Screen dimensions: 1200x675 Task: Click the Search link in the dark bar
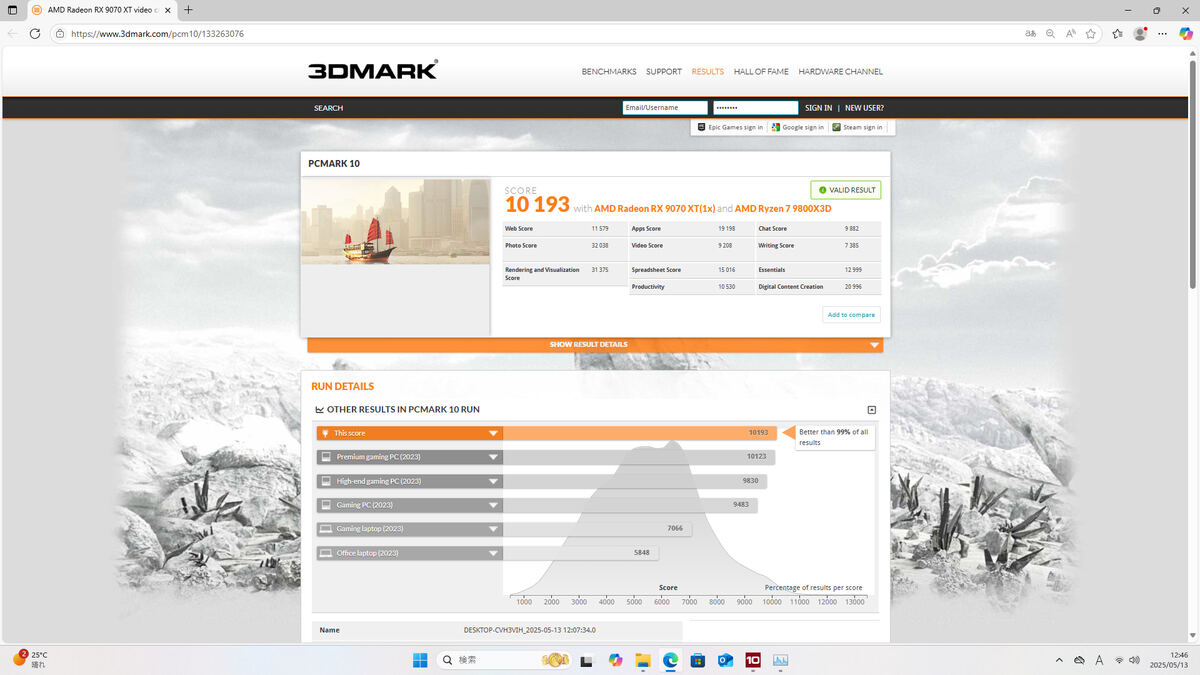[328, 108]
